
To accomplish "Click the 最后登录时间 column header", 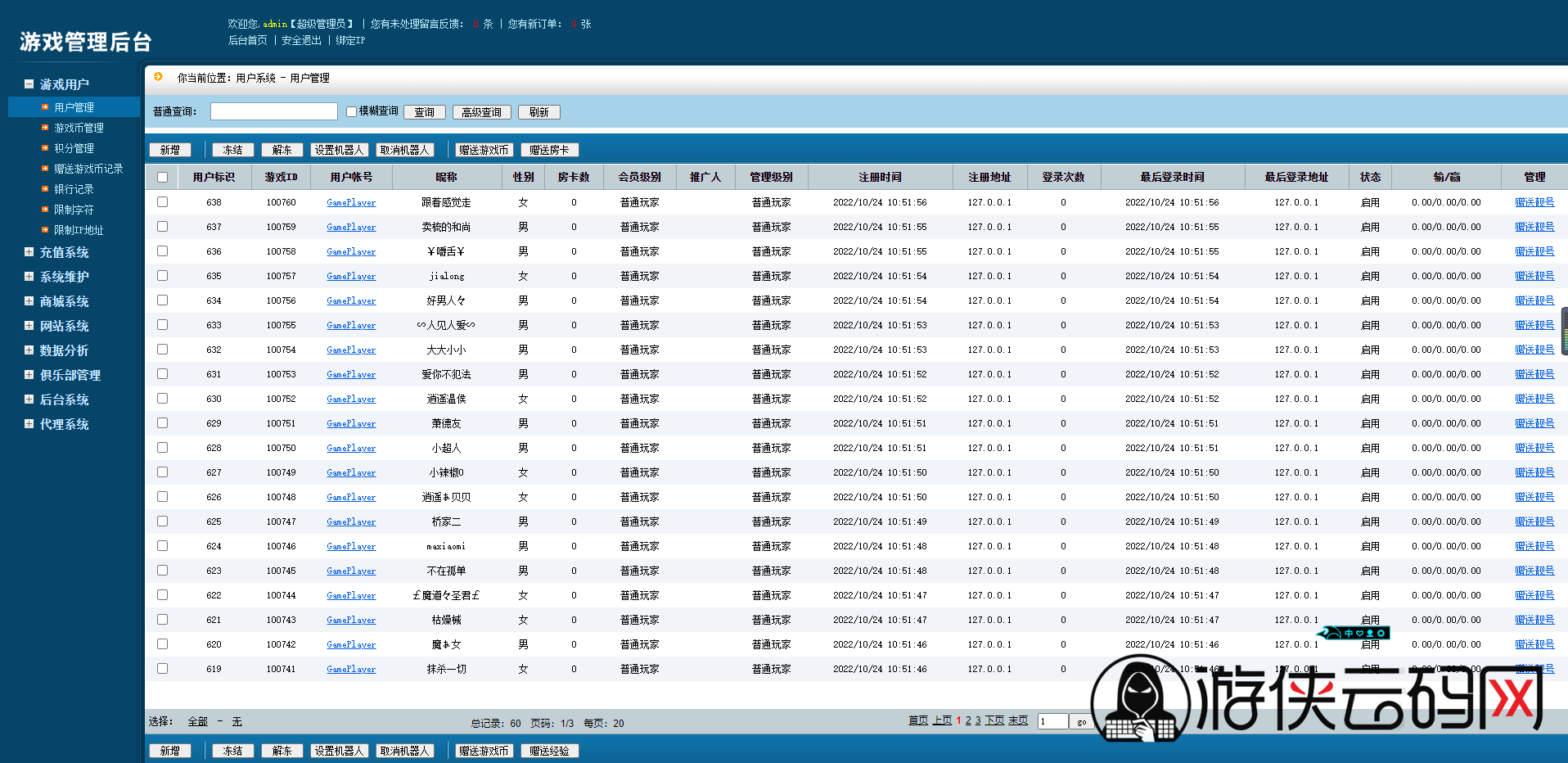I will [x=1172, y=177].
